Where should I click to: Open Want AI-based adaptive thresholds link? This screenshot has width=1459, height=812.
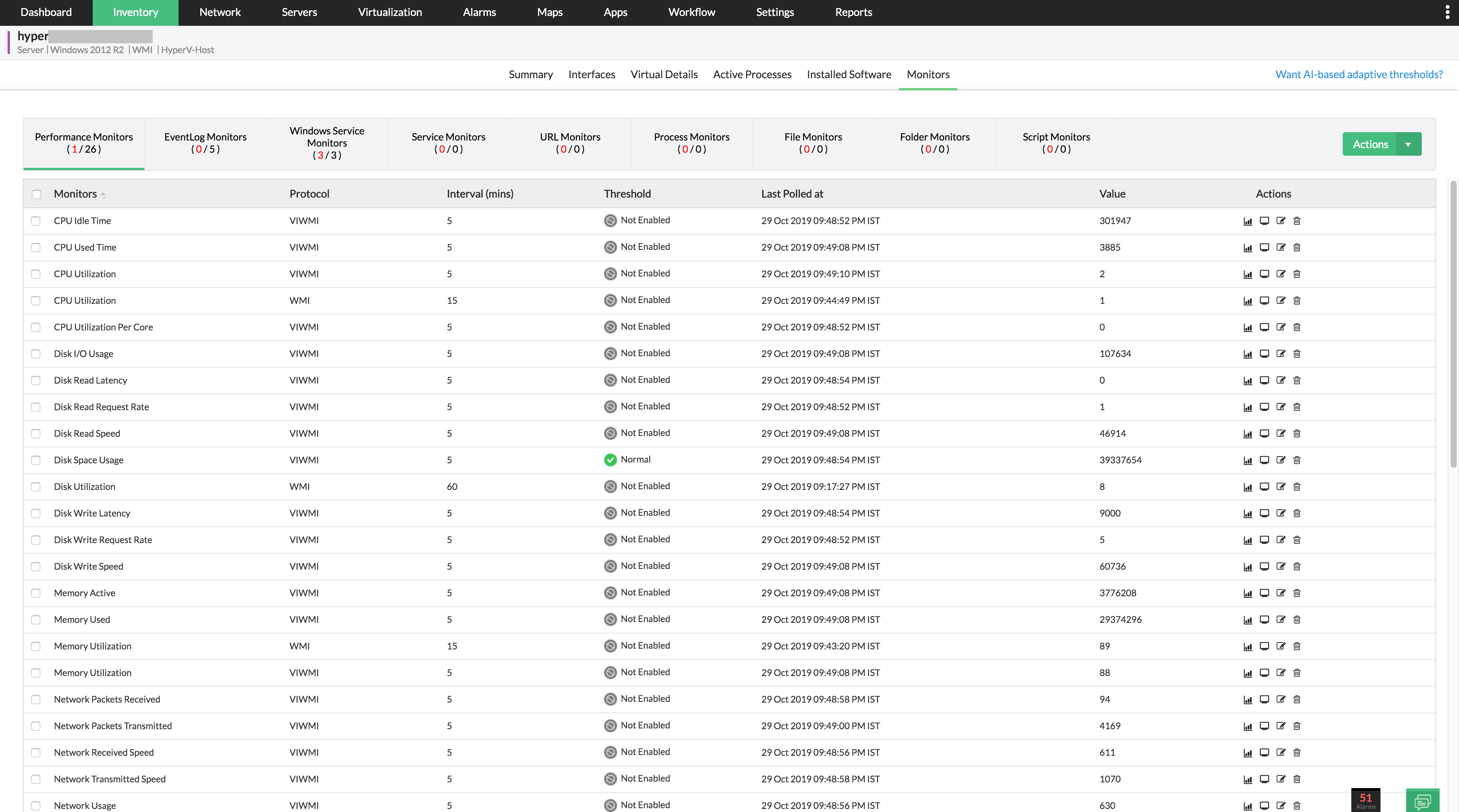pos(1359,74)
